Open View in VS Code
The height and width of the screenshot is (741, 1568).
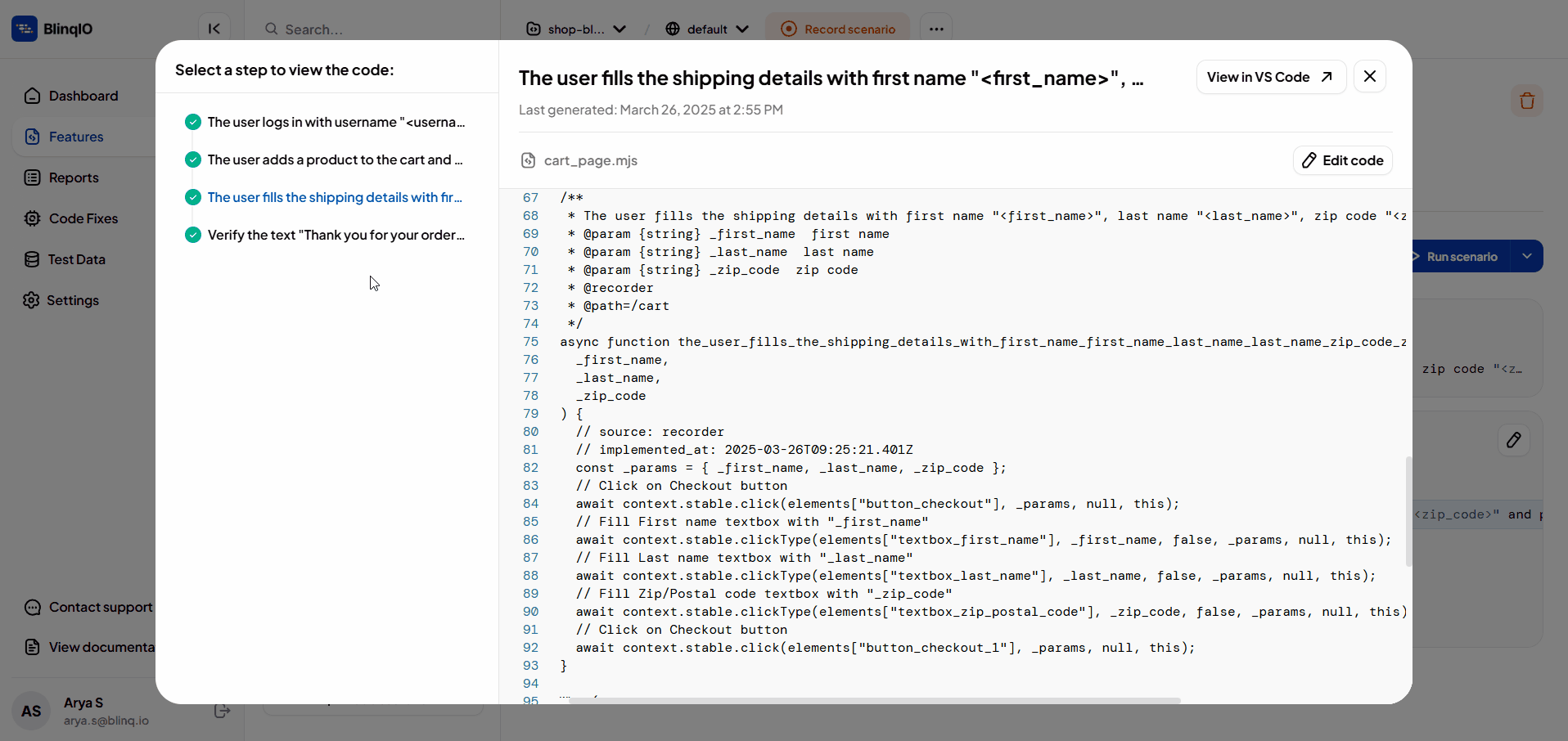1271,77
